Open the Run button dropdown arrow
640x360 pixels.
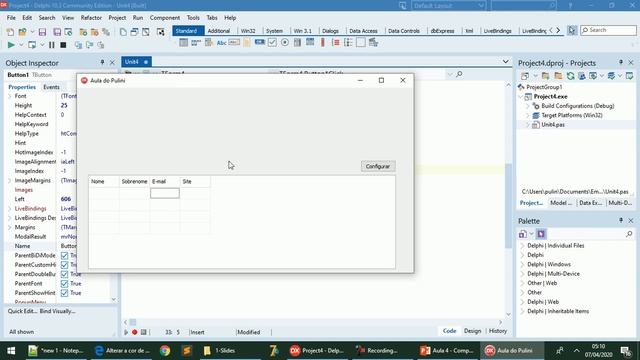click(x=21, y=45)
